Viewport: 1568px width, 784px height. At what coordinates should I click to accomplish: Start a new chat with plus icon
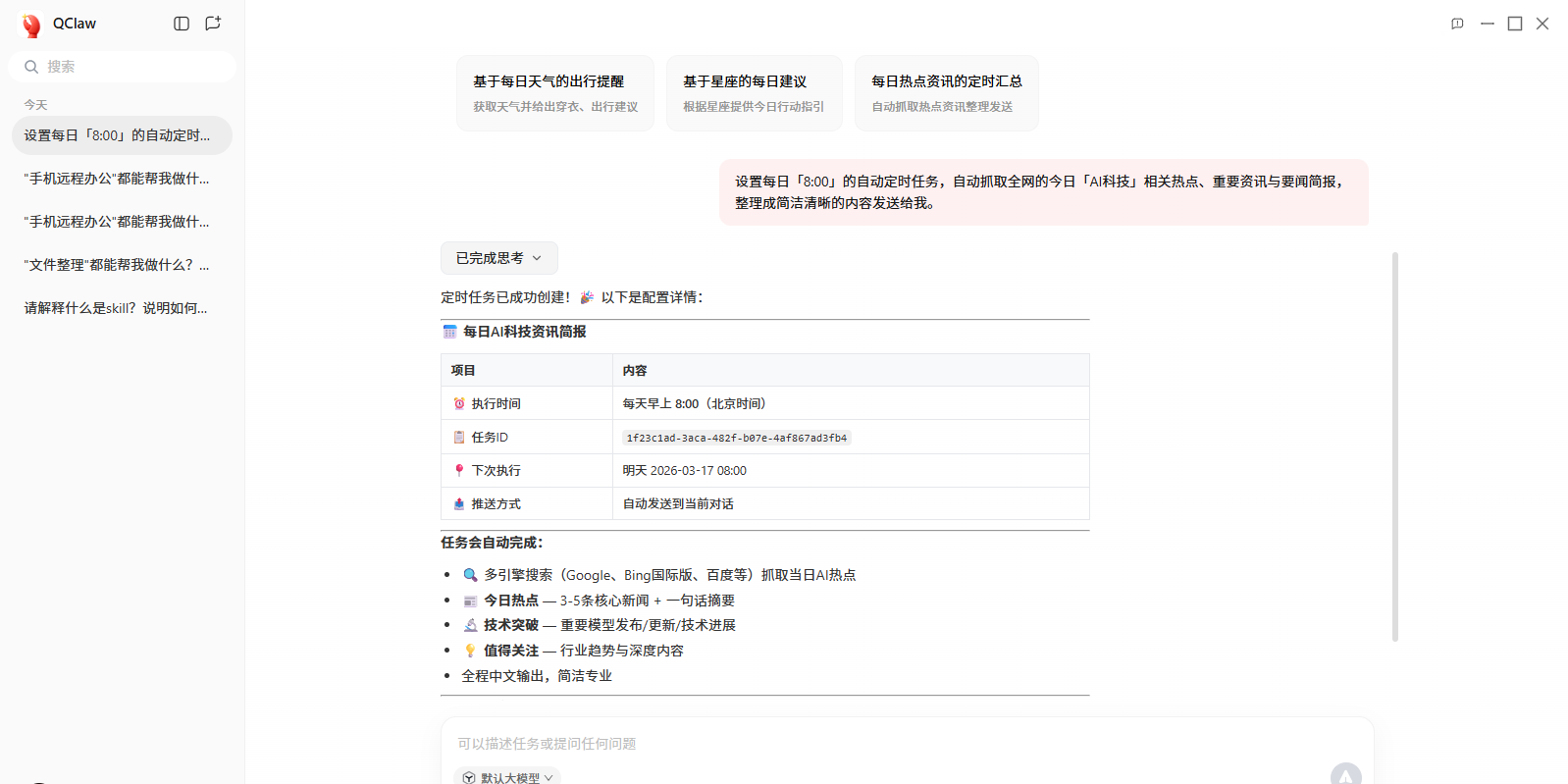(x=213, y=24)
